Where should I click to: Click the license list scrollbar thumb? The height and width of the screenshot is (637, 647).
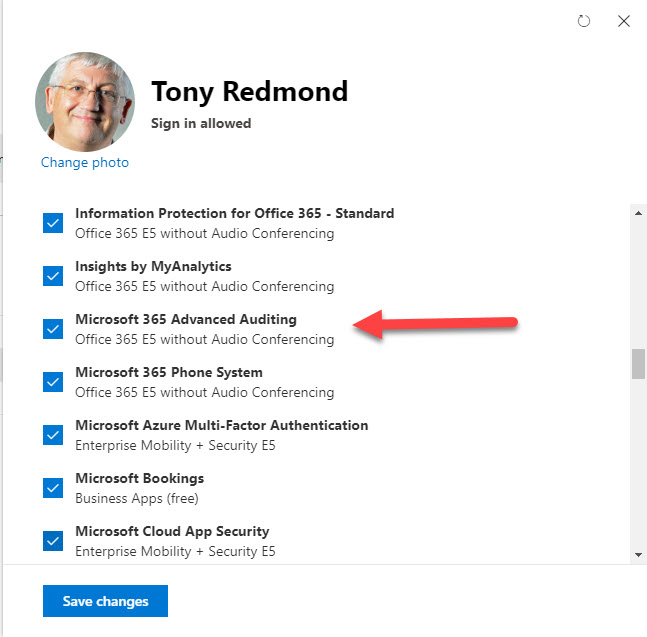(638, 364)
